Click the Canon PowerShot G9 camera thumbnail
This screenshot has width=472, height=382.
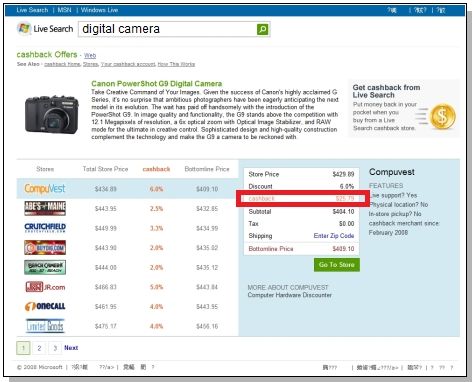(52, 114)
